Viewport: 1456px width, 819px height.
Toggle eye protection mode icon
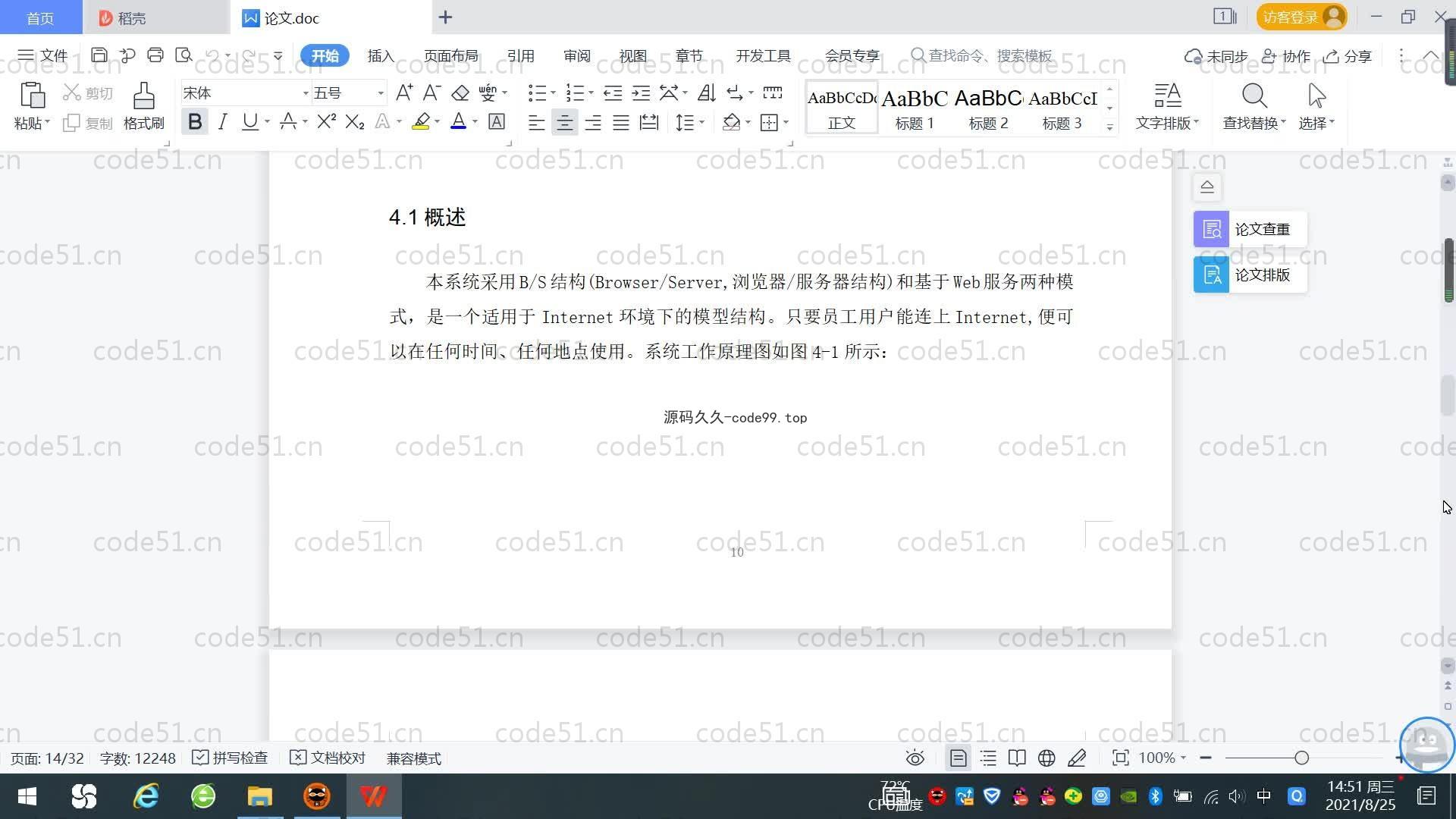(x=915, y=758)
